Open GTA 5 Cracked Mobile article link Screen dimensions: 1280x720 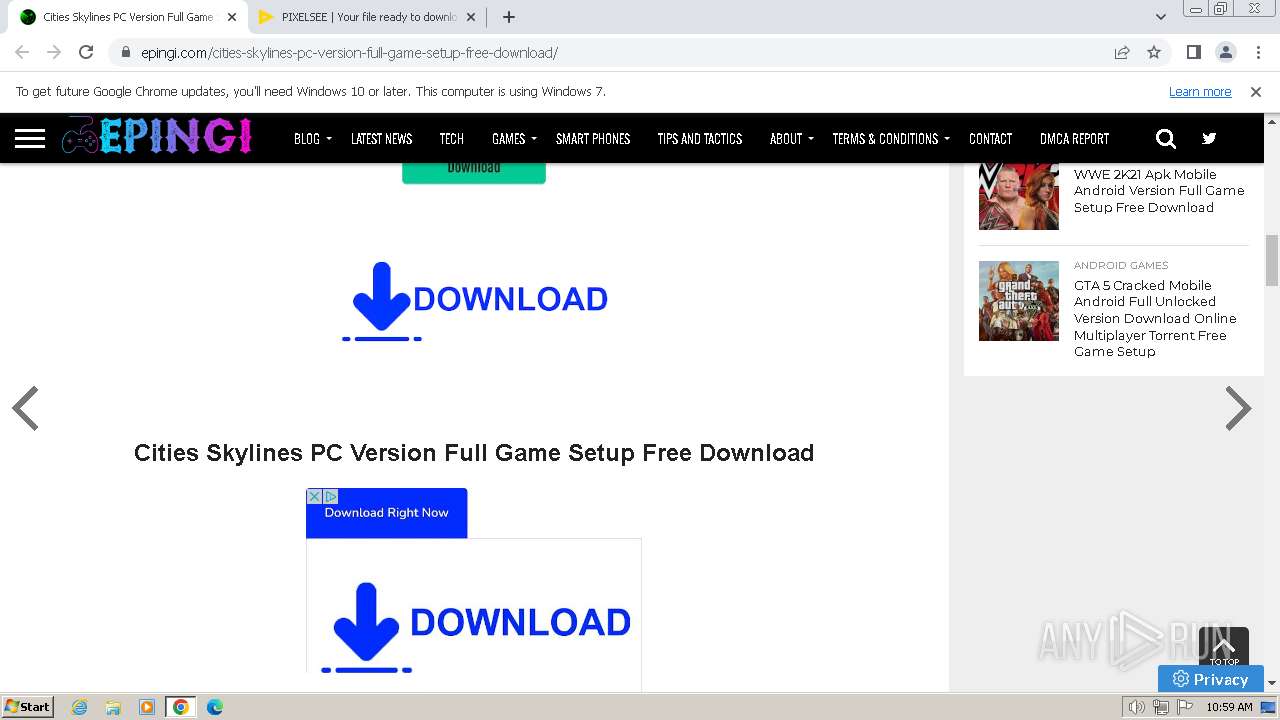tap(1155, 318)
